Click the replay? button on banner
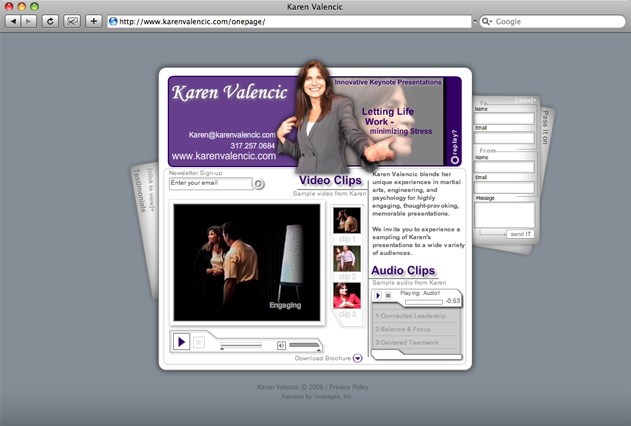The width and height of the screenshot is (631, 426). point(455,147)
